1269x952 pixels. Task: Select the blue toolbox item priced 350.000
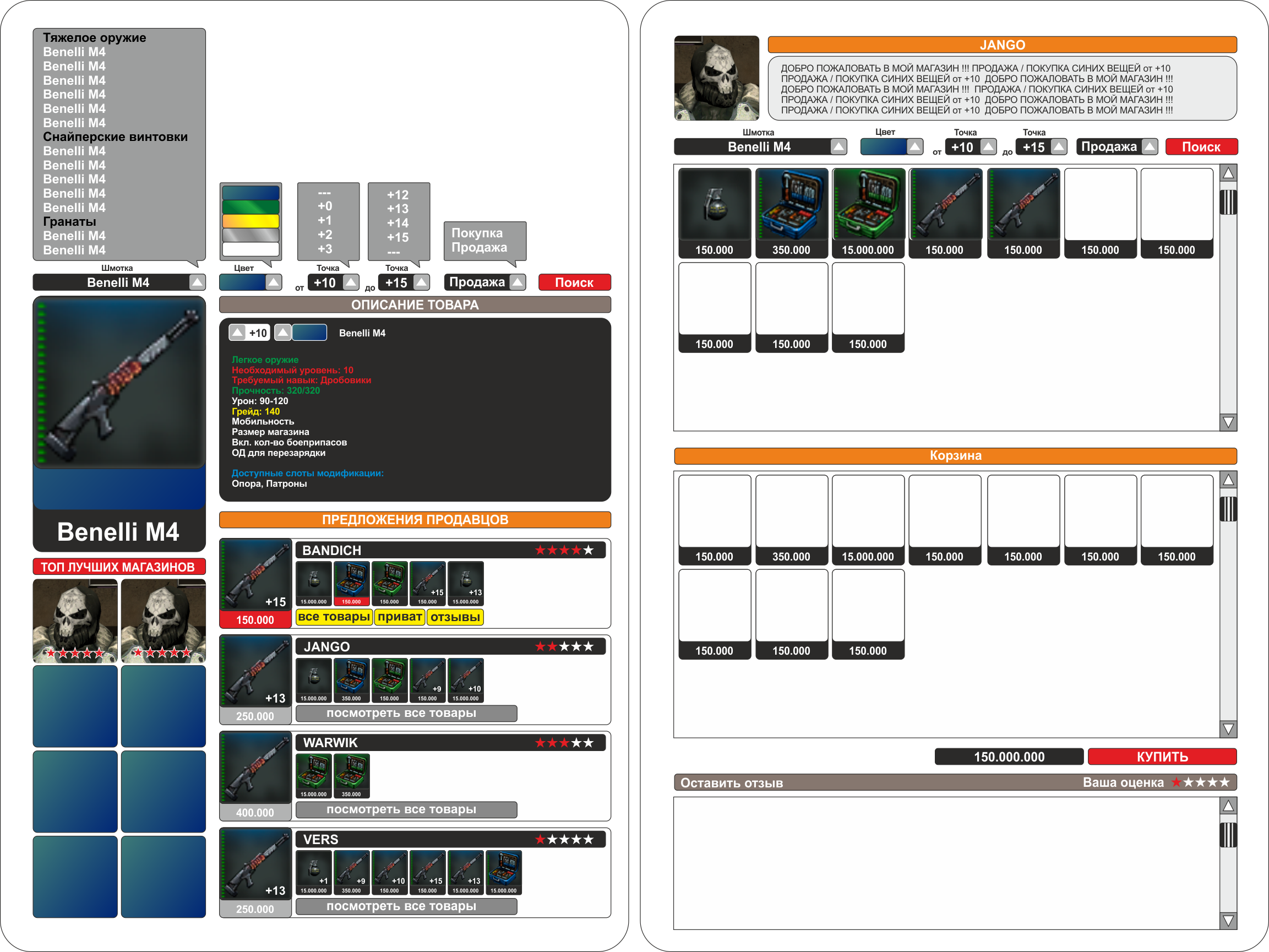click(x=791, y=204)
